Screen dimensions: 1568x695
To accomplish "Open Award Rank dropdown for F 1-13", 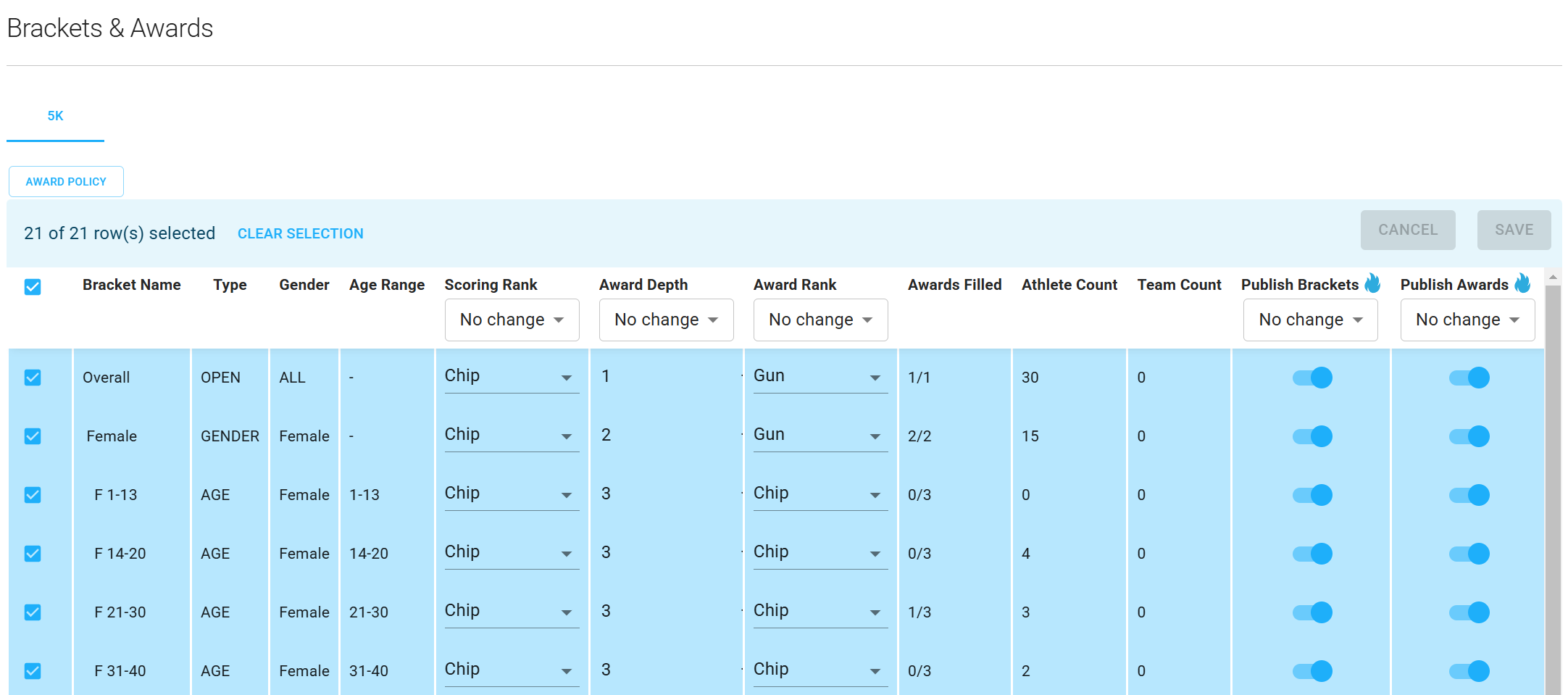I will 821,494.
